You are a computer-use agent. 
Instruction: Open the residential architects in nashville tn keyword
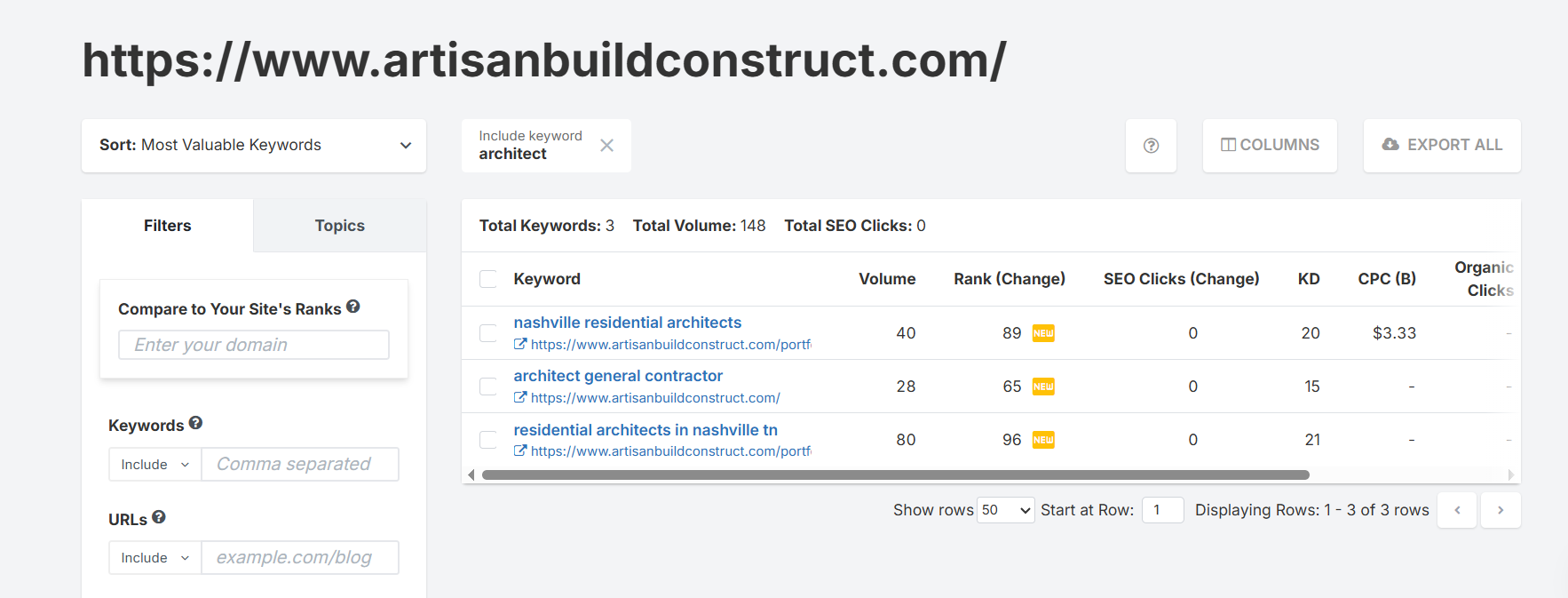coord(645,430)
